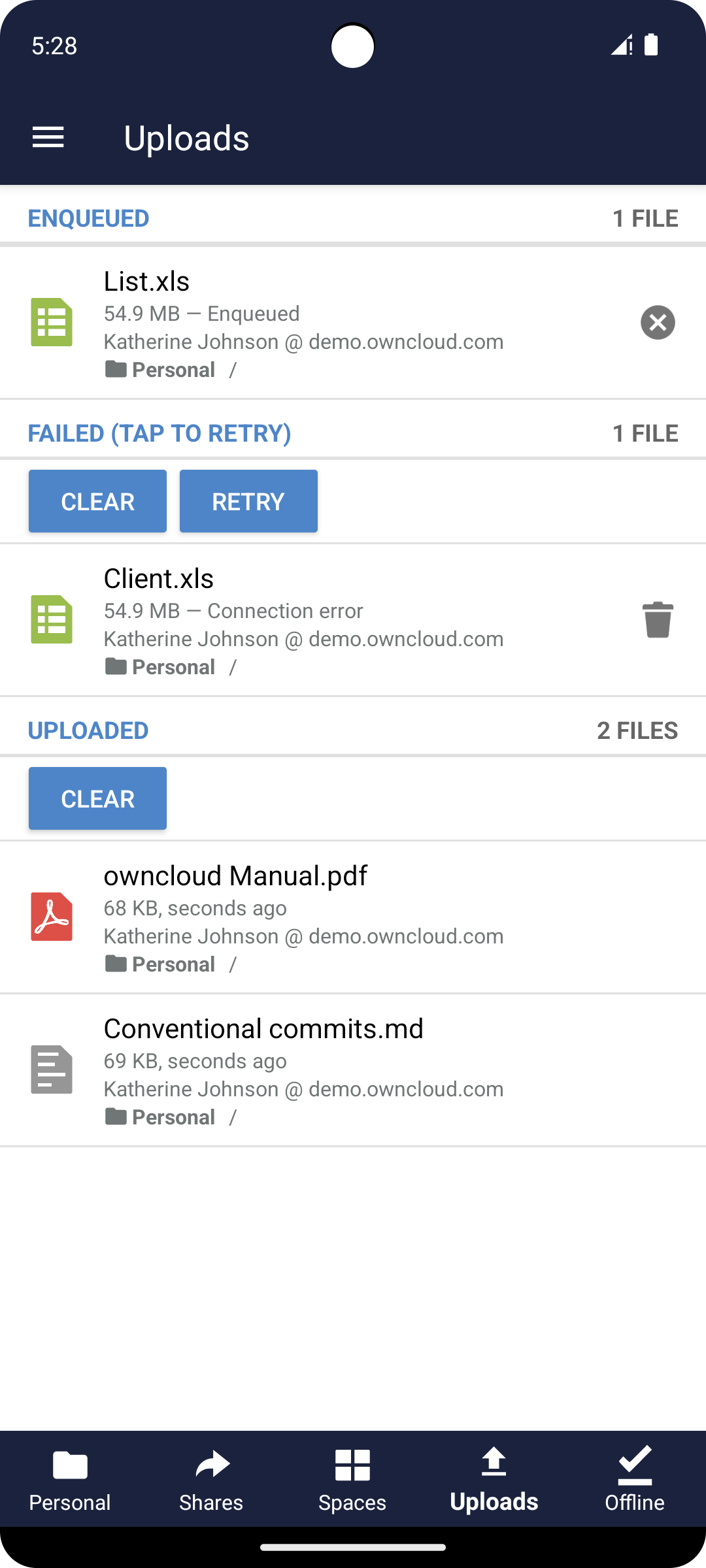Tap the List.xls spreadsheet file icon
Image resolution: width=706 pixels, height=1568 pixels.
coord(52,322)
